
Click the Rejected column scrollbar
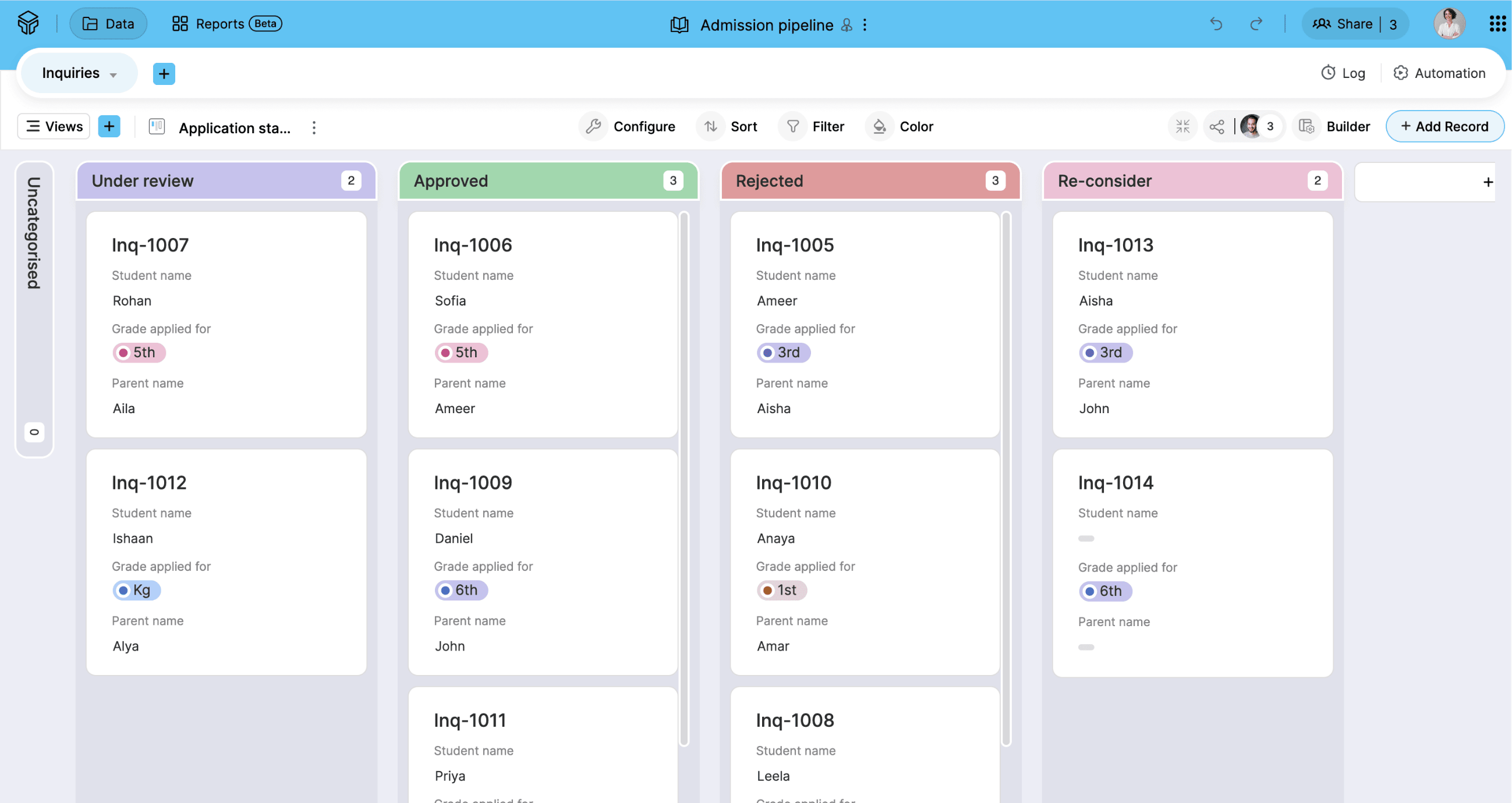(1006, 479)
